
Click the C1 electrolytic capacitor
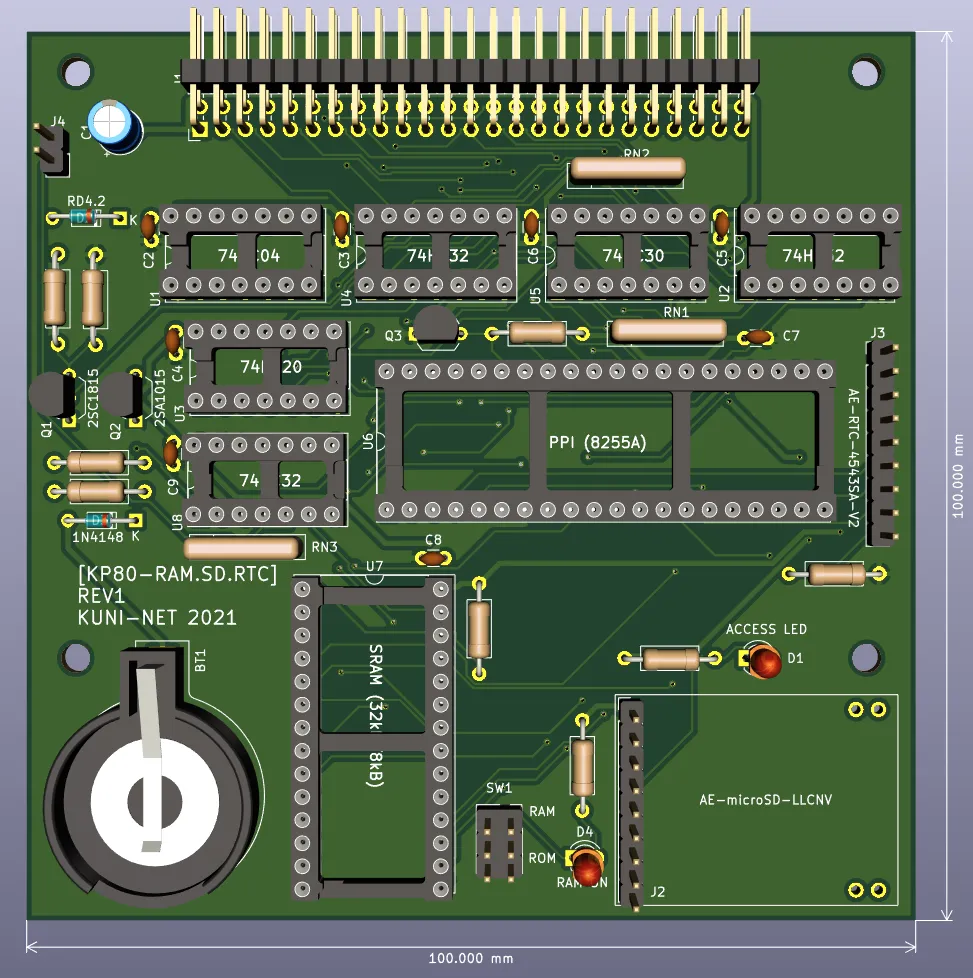[x=114, y=127]
